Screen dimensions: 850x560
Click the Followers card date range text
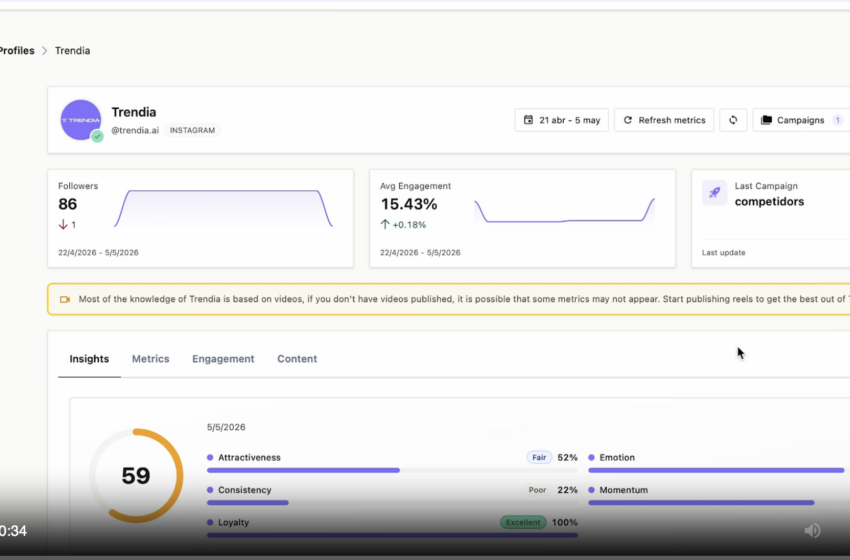coord(98,253)
